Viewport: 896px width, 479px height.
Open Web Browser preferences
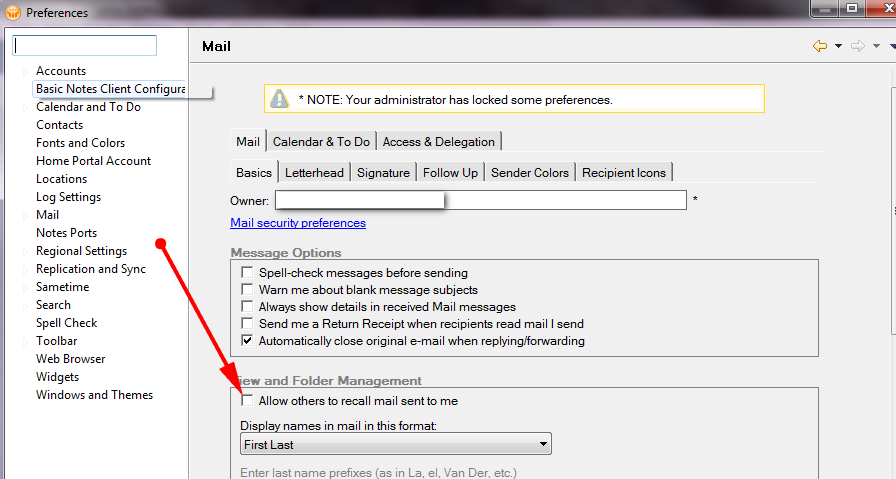tap(70, 359)
